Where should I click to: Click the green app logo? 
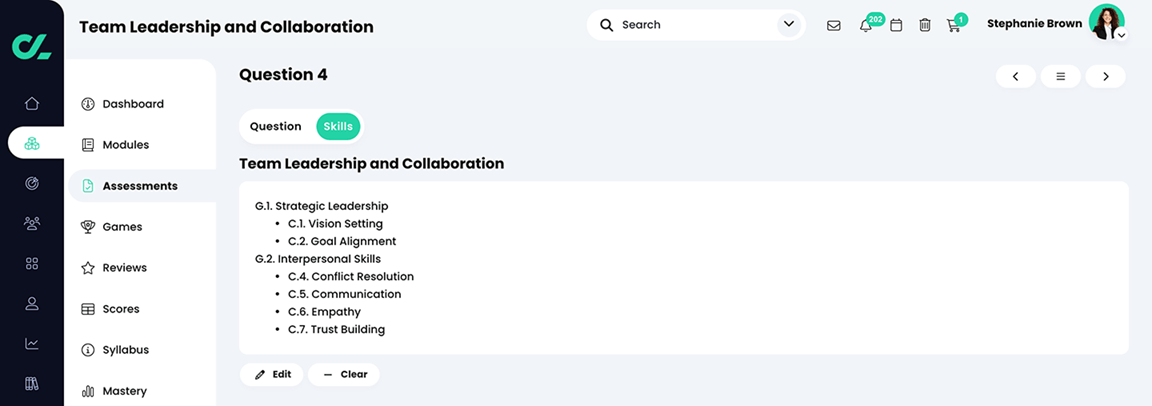tap(32, 45)
